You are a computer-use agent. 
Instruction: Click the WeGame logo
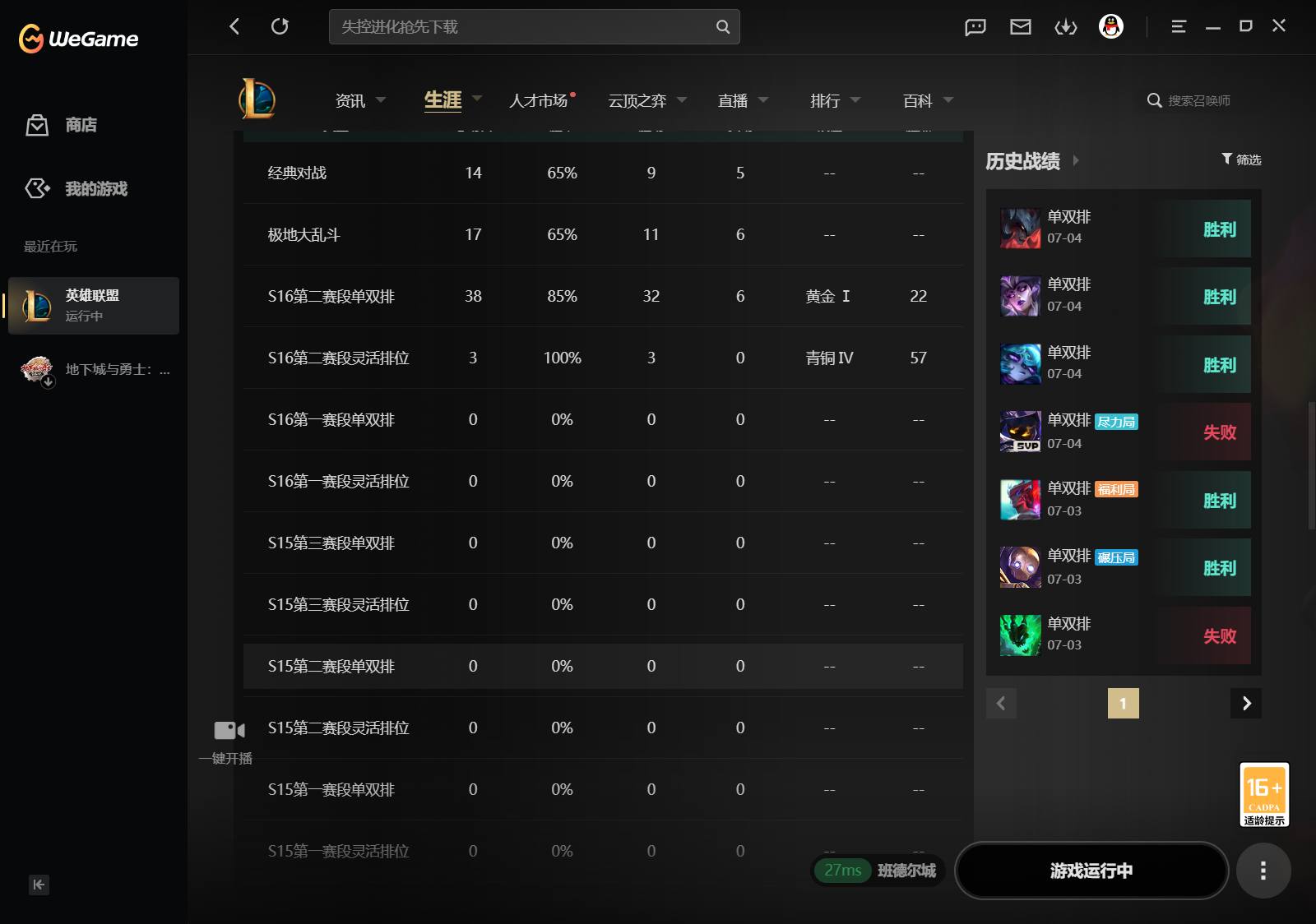click(x=78, y=38)
